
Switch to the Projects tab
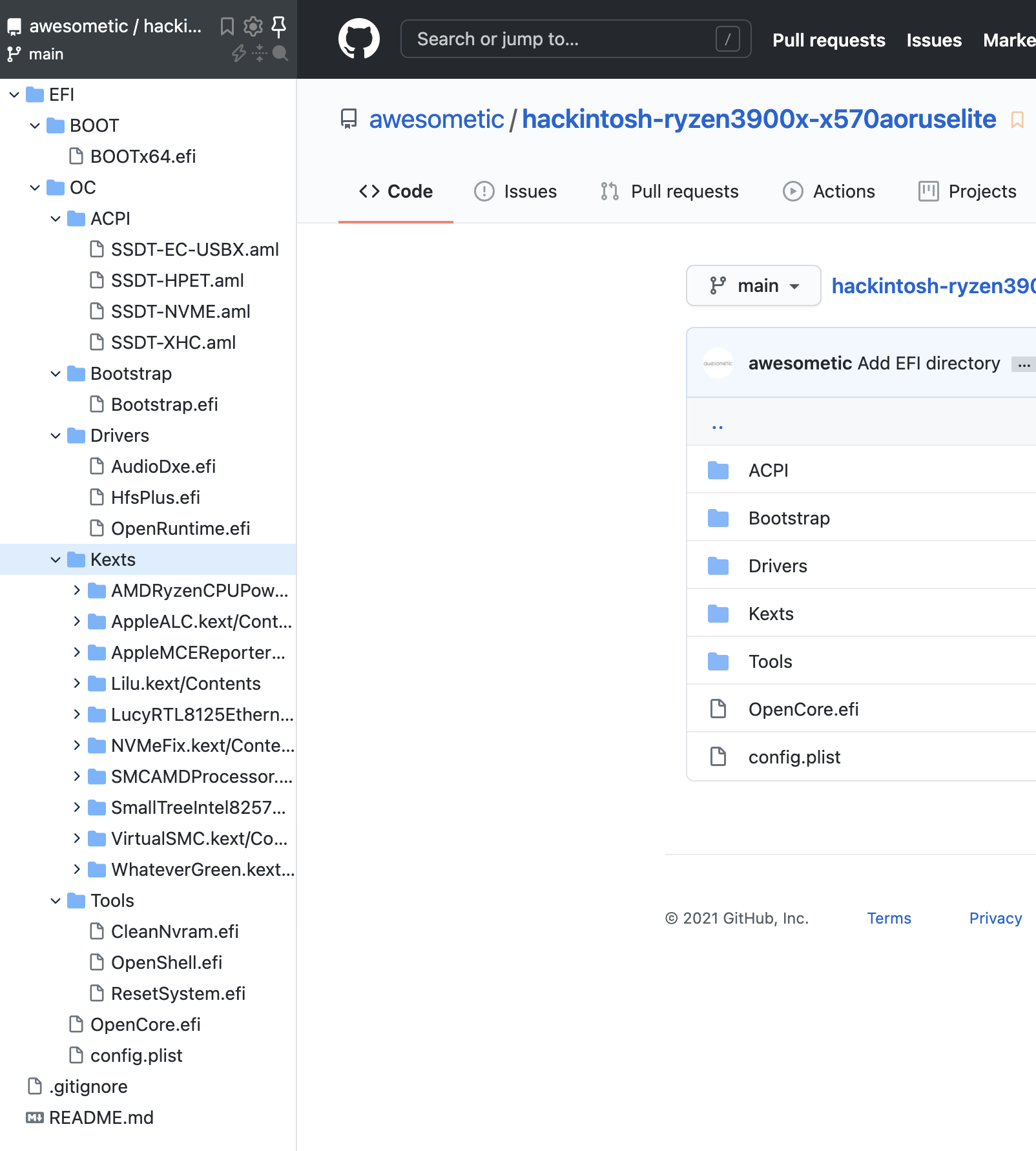click(968, 191)
